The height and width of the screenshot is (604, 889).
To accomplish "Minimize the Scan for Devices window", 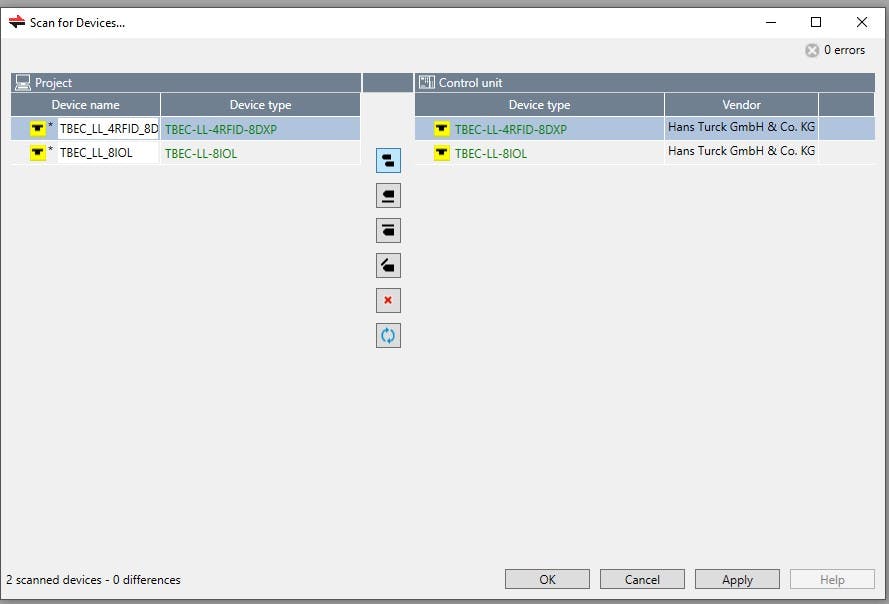I will pos(771,22).
